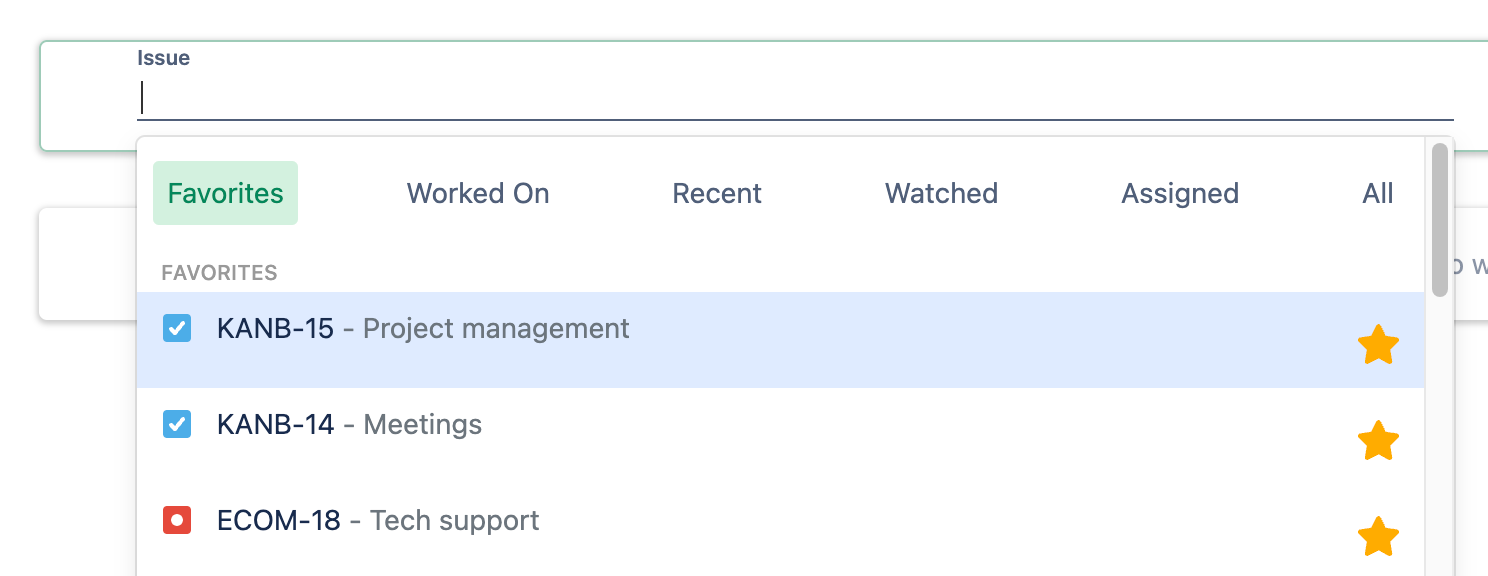The height and width of the screenshot is (576, 1488).
Task: Click the ECOM-18 issue key text
Action: tap(279, 520)
